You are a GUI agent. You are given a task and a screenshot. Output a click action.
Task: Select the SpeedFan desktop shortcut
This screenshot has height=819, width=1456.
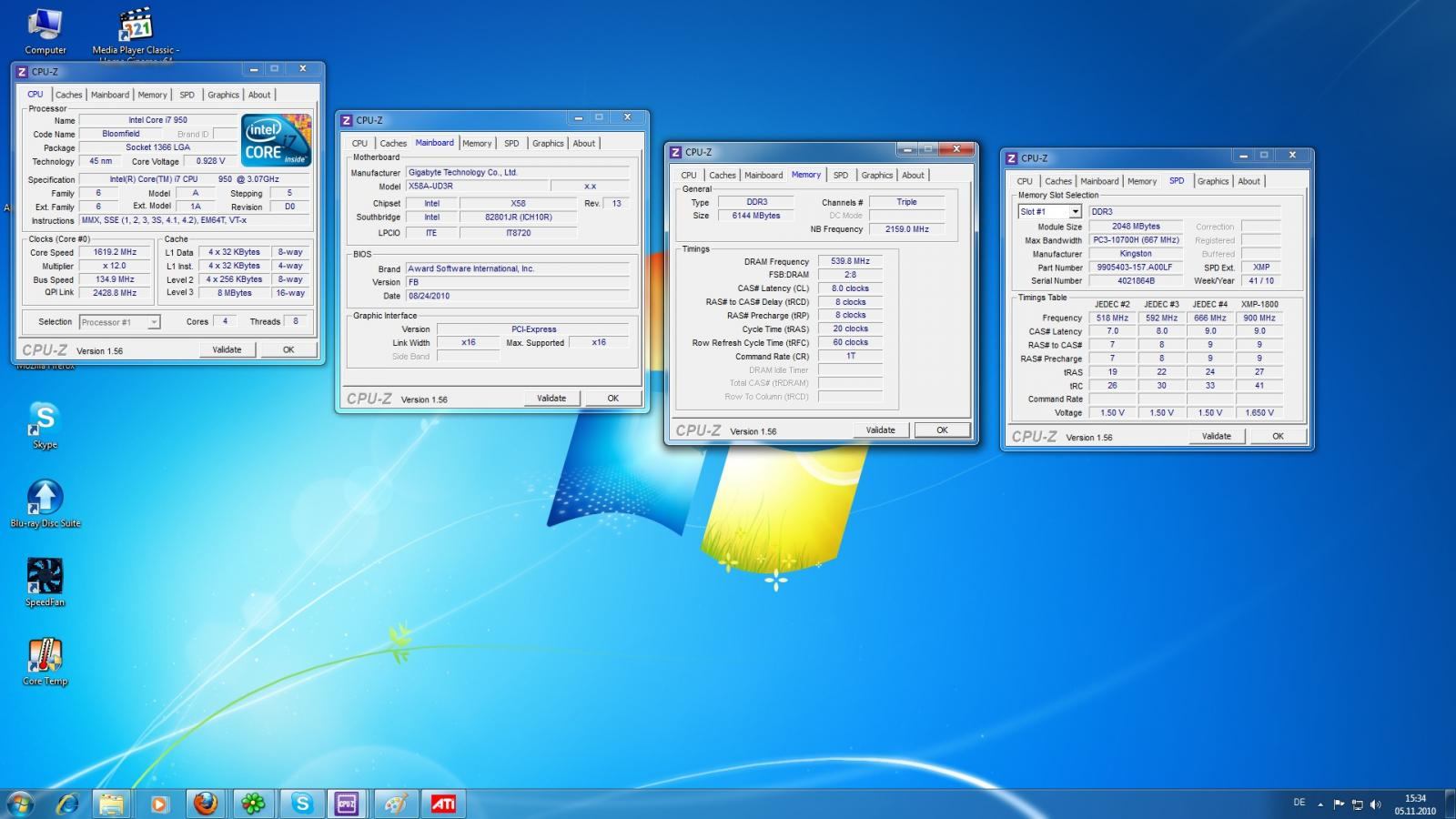click(45, 582)
